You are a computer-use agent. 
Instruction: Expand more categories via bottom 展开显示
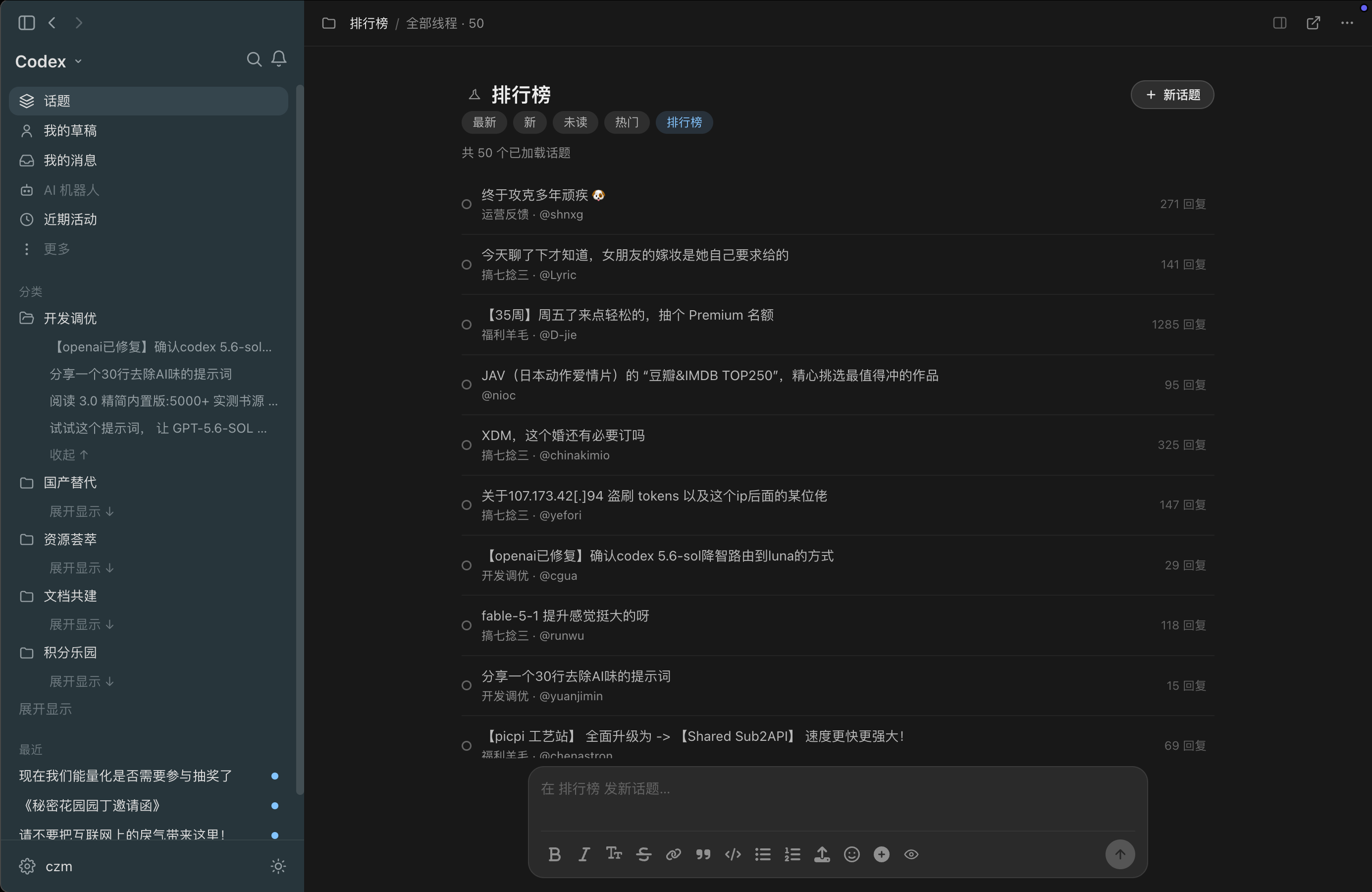tap(45, 709)
